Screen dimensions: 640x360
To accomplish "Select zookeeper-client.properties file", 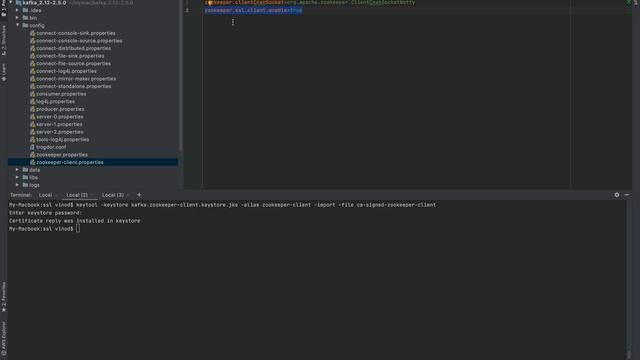I will pos(70,162).
